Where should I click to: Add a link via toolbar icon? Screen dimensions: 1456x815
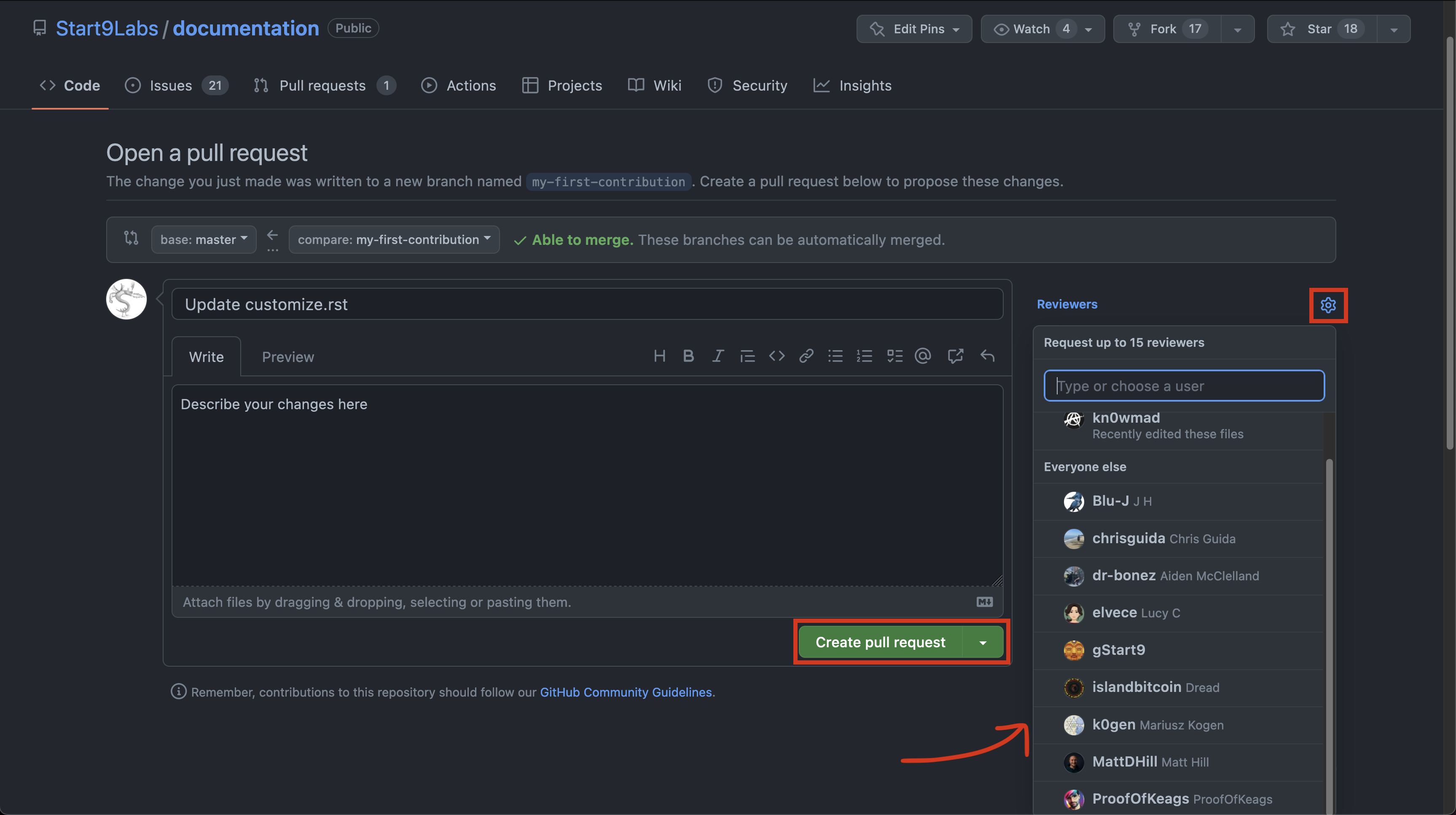point(806,356)
